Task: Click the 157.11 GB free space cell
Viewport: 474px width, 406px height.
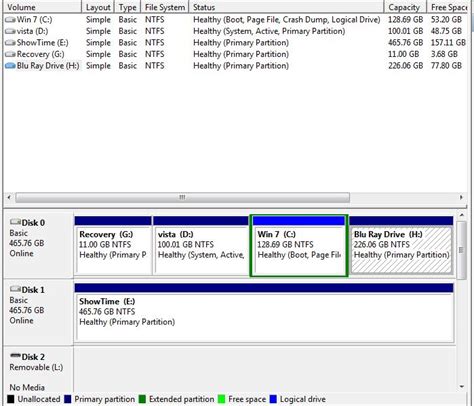Action: 448,43
